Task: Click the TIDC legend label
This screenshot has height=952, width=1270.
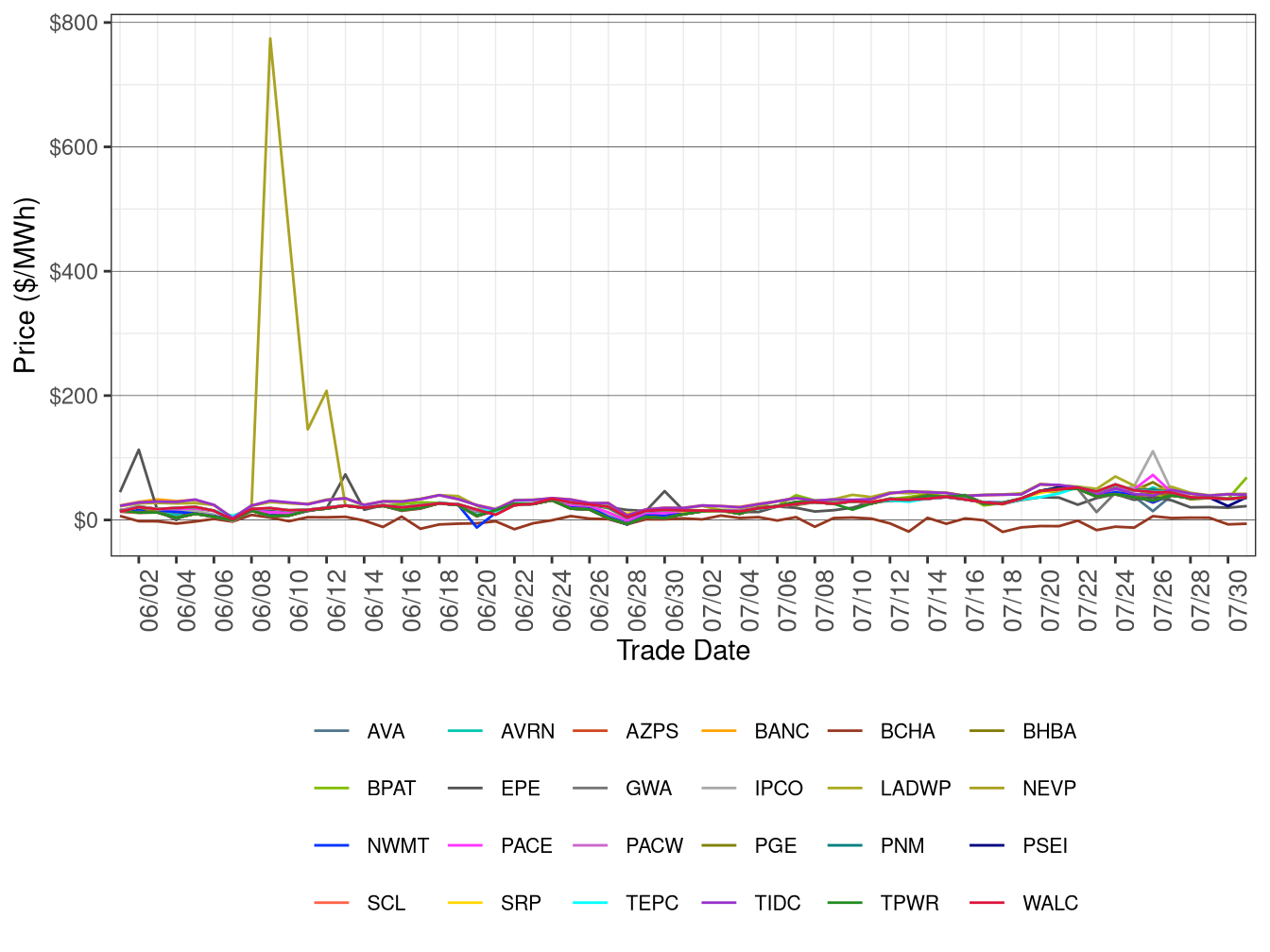Action: pyautogui.click(x=778, y=904)
